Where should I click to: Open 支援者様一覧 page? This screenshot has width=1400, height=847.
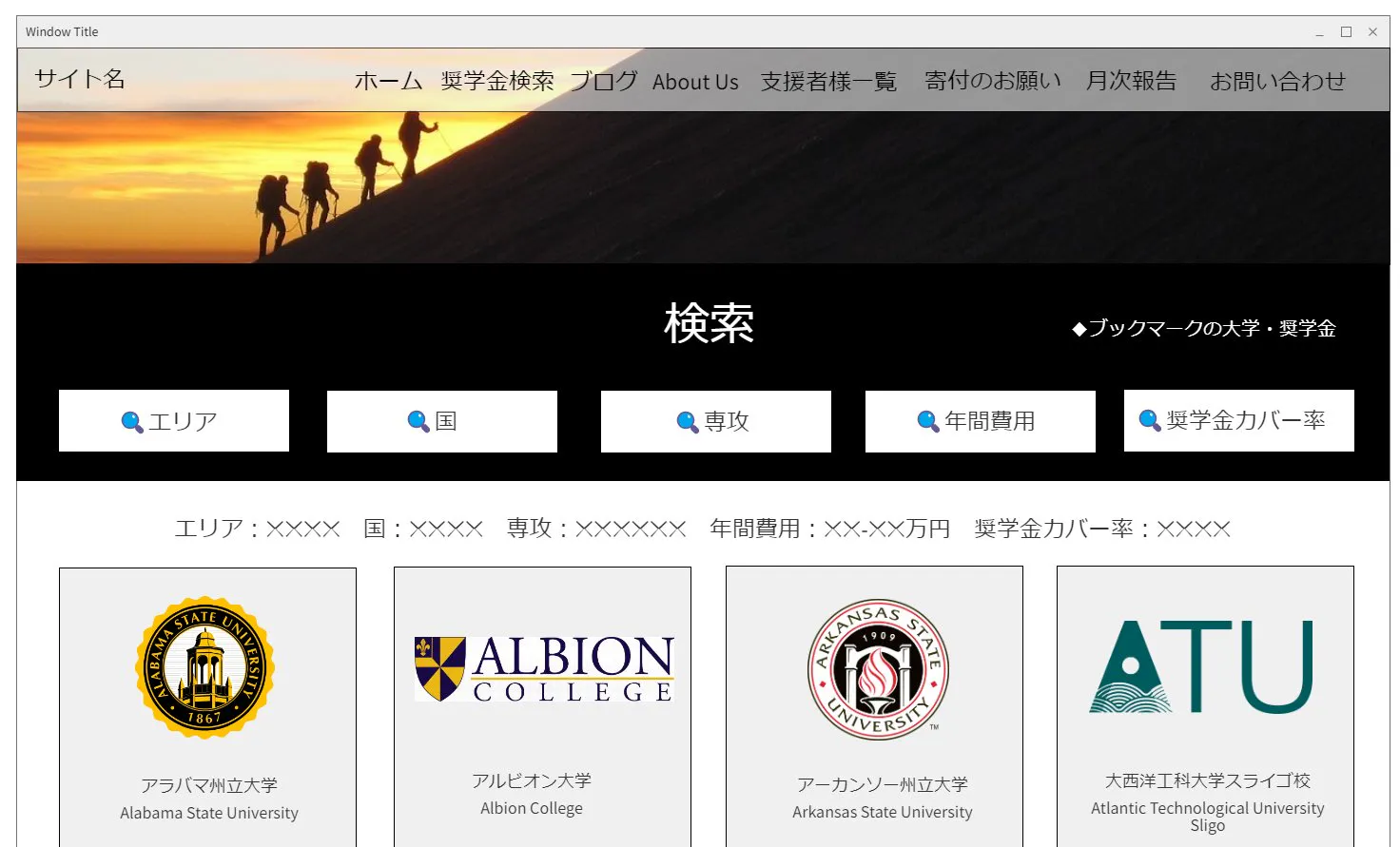coord(828,82)
